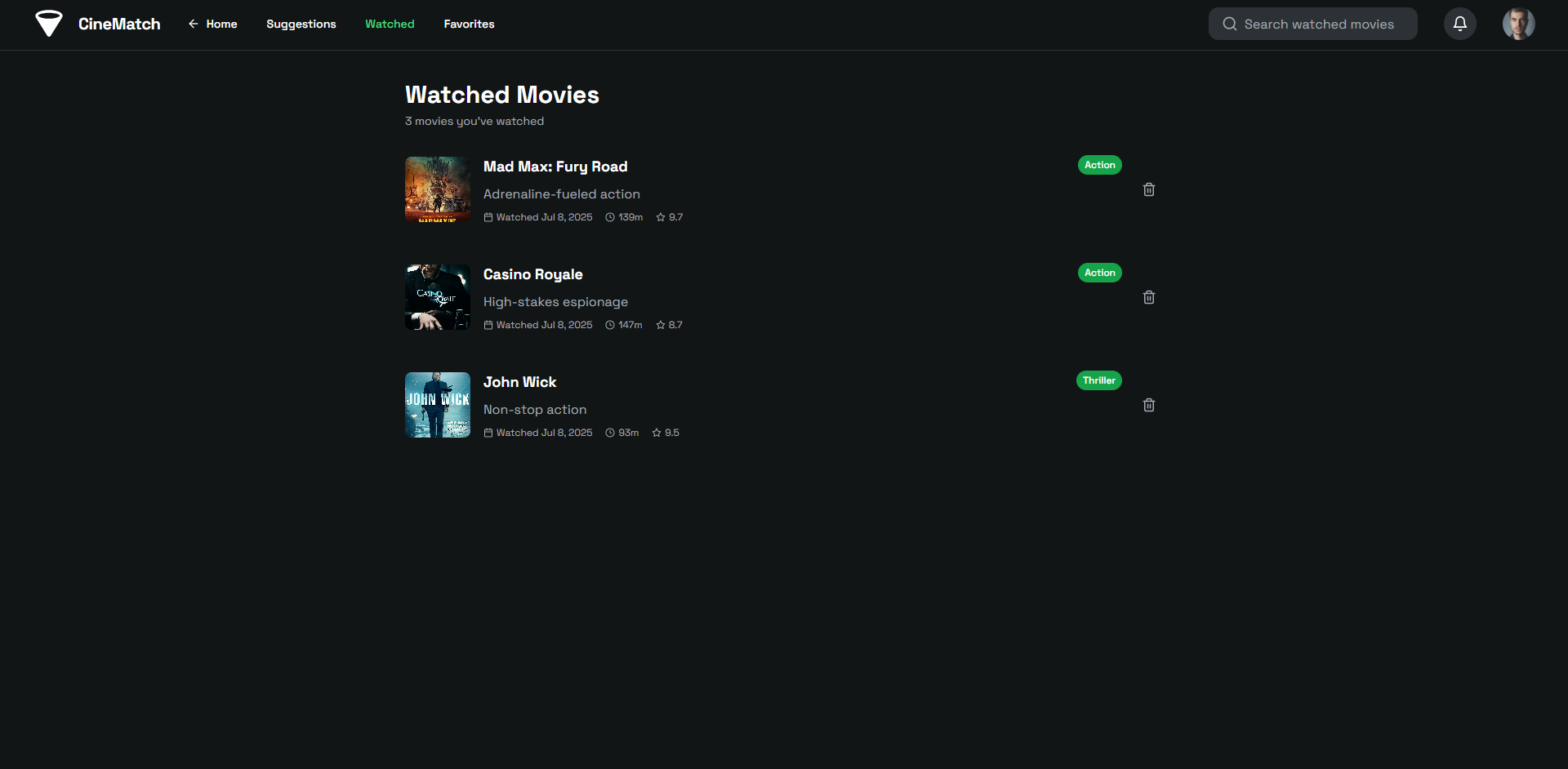
Task: Click the Casino Royale poster thumbnail
Action: [x=437, y=296]
